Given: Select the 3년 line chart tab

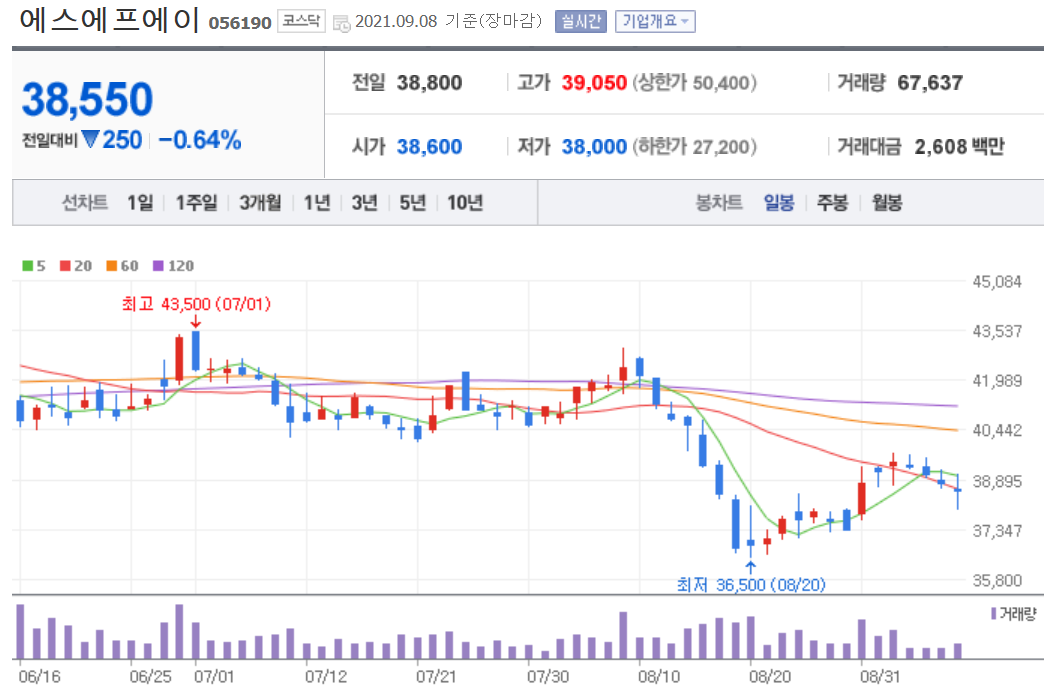Looking at the screenshot, I should click(365, 202).
